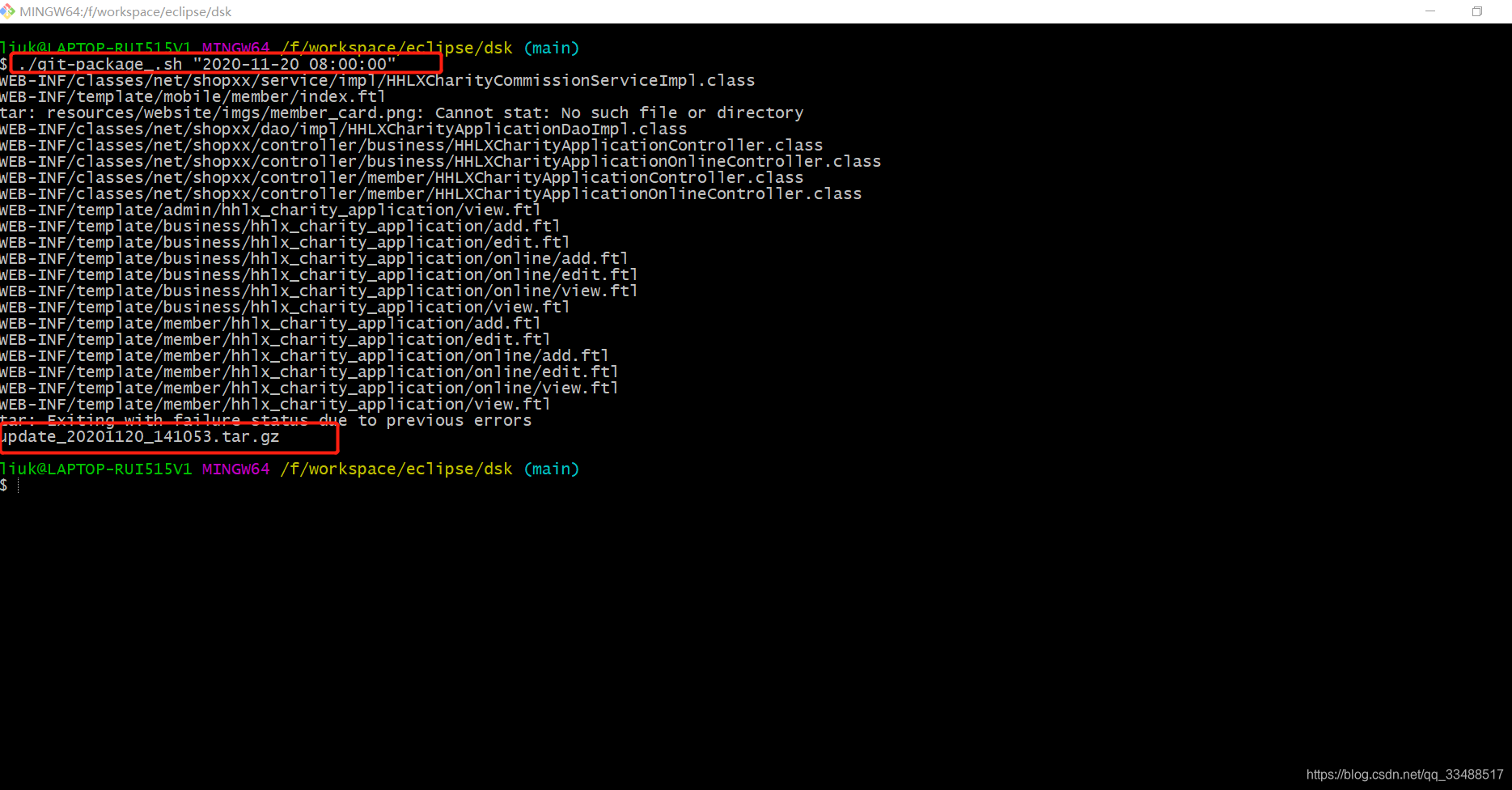Click the tar Exiting with failure status line

[x=265, y=420]
